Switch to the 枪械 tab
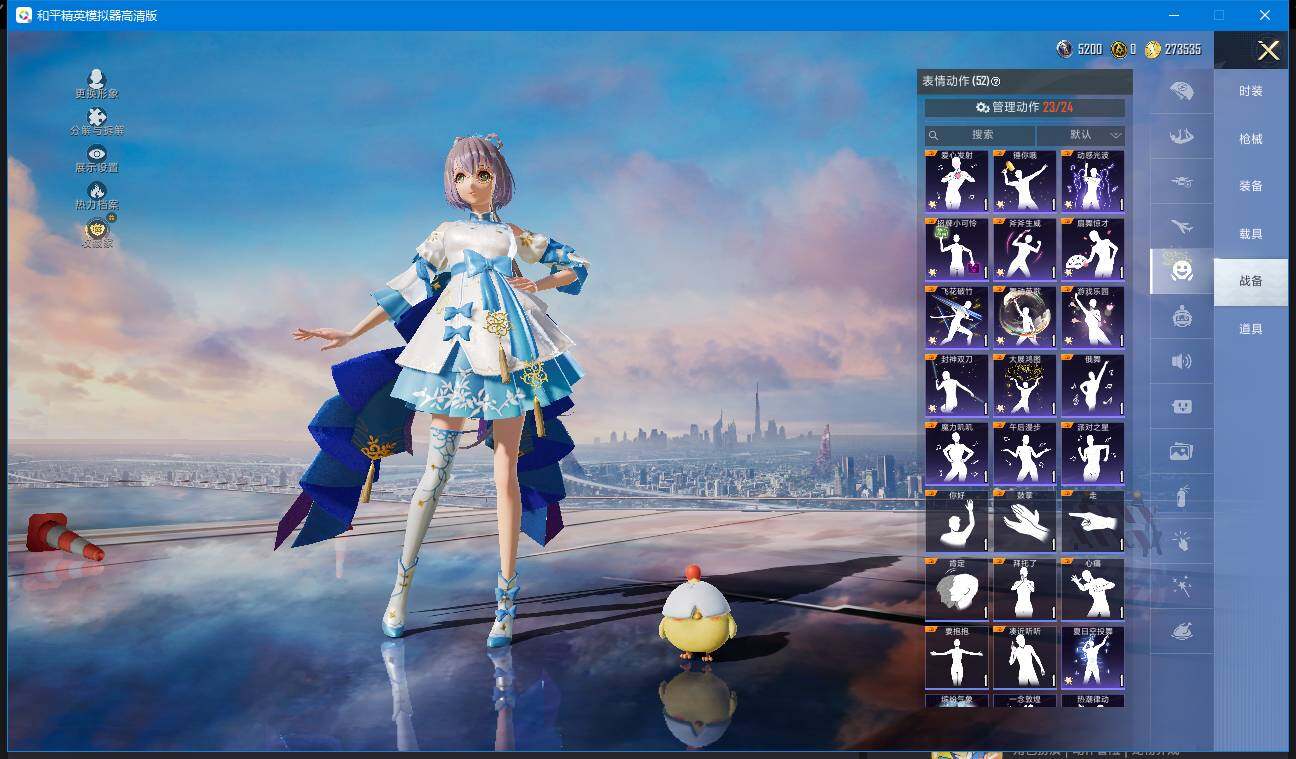Image resolution: width=1296 pixels, height=759 pixels. click(1250, 139)
